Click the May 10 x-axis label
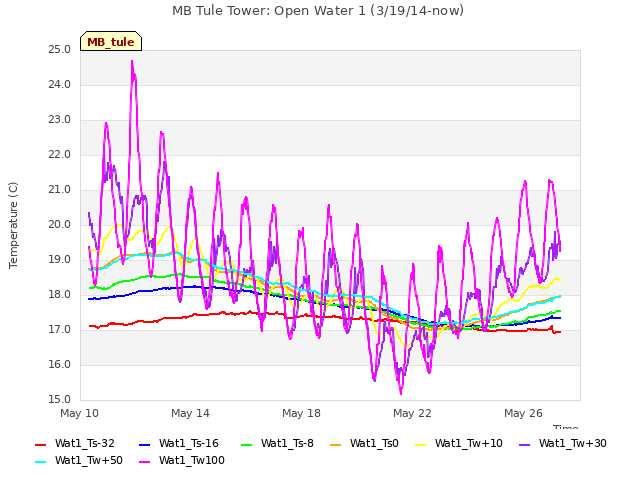The height and width of the screenshot is (480, 640). point(80,413)
